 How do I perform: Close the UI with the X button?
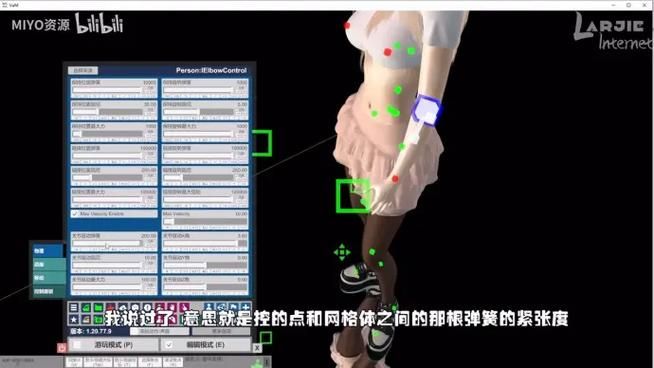[x=257, y=348]
